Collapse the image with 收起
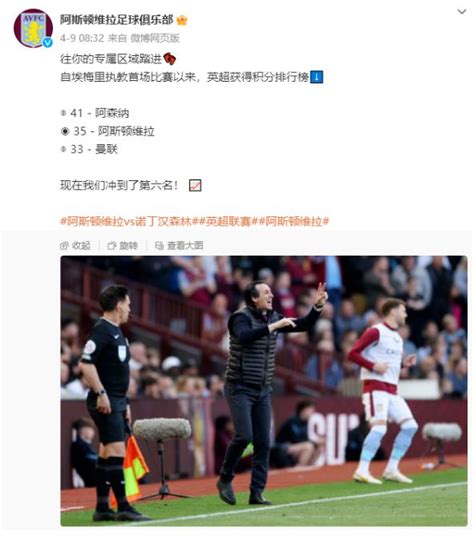 pos(75,245)
